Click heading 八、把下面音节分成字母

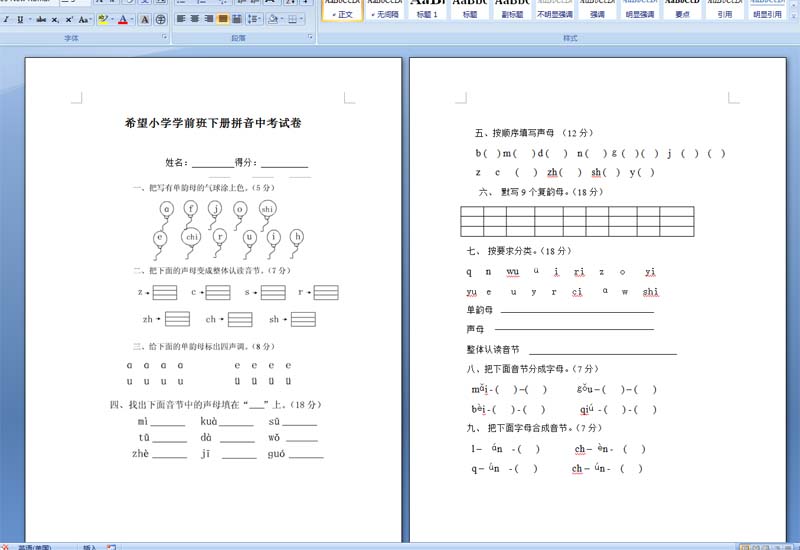click(533, 369)
